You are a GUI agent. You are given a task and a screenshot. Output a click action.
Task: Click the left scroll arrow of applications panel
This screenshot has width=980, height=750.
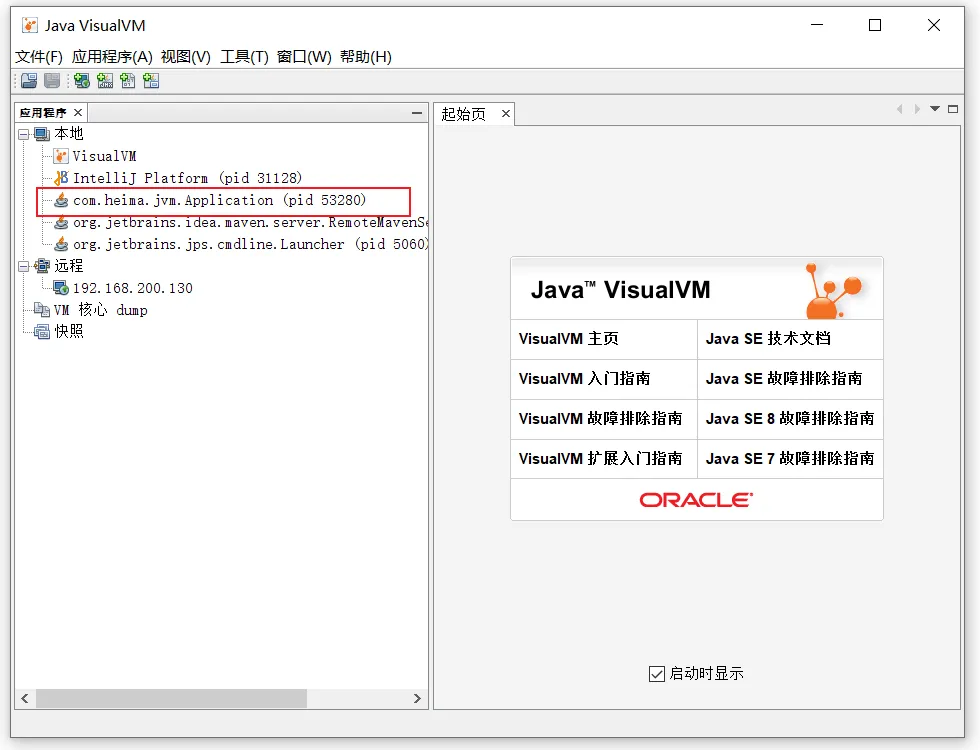[25, 698]
